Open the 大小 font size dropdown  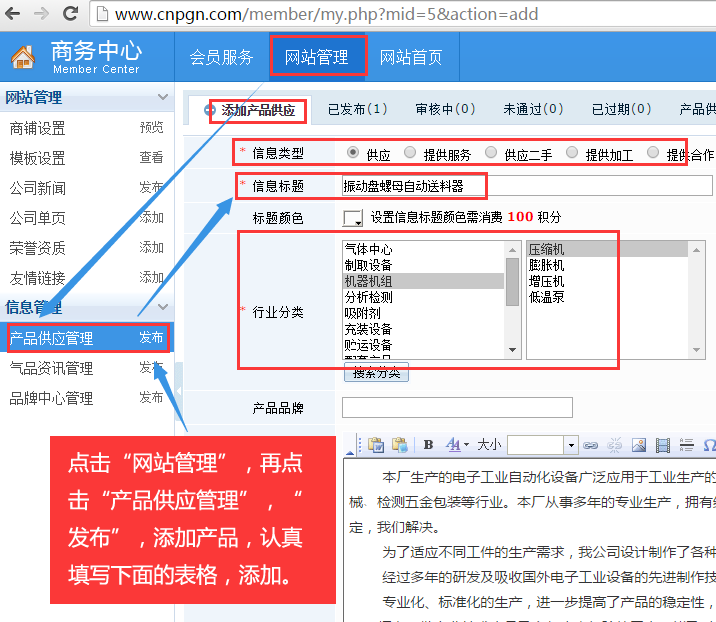[571, 445]
